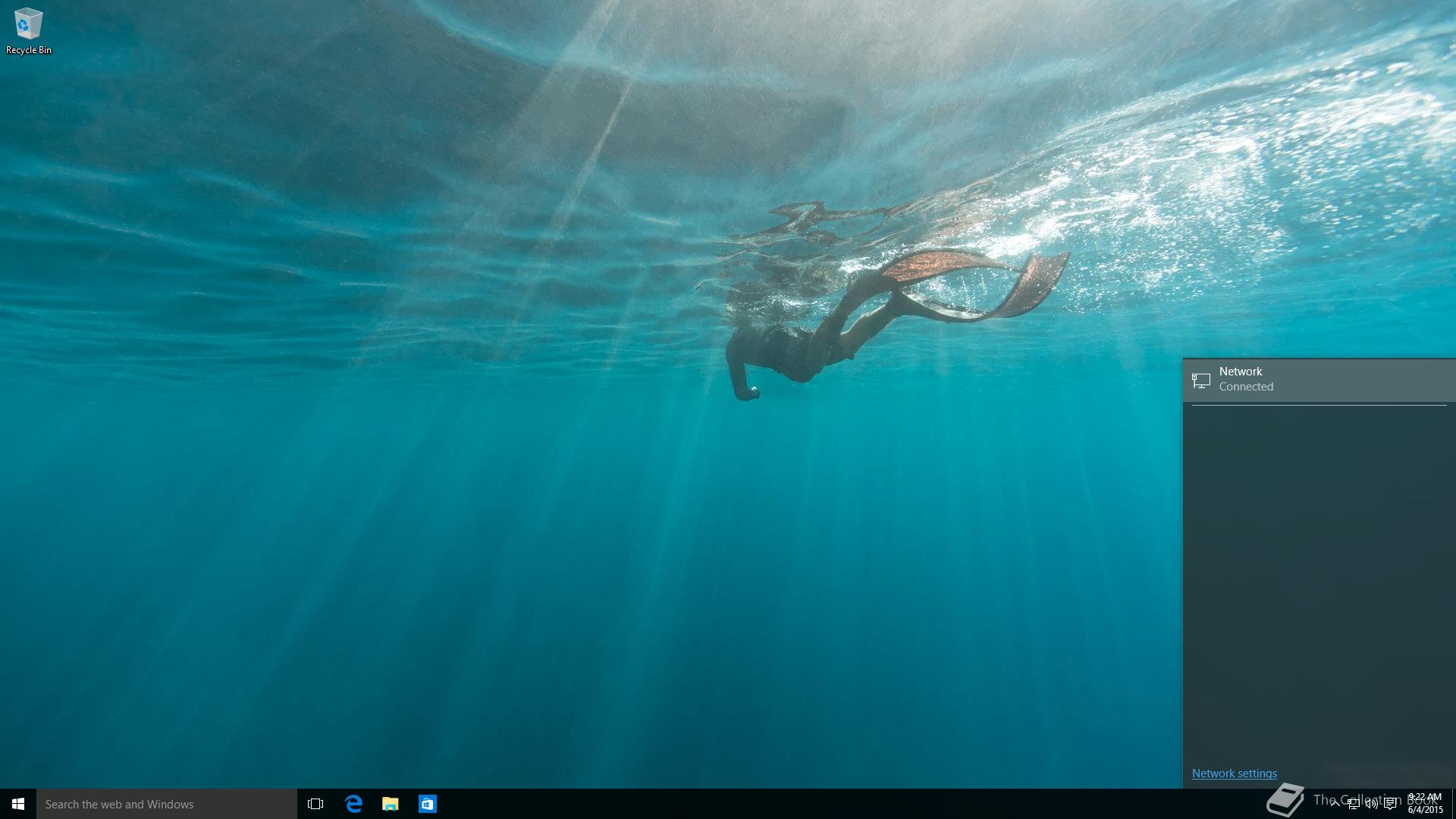Click the volume speaker tray icon
1456x819 pixels.
point(1371,805)
